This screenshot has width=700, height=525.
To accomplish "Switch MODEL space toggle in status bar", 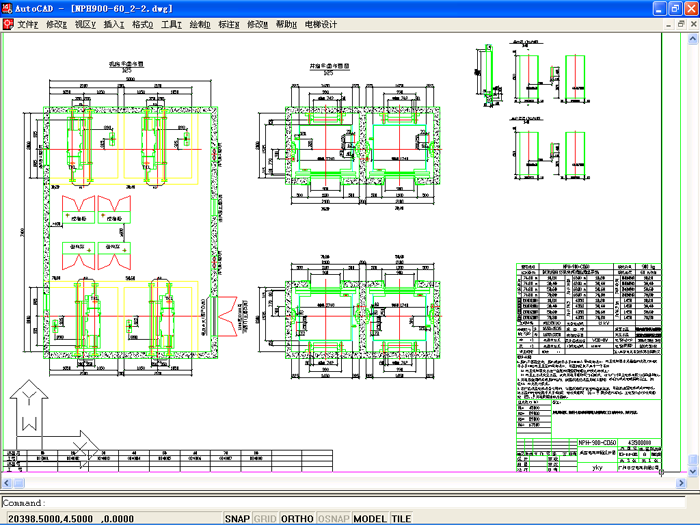I will click(370, 519).
